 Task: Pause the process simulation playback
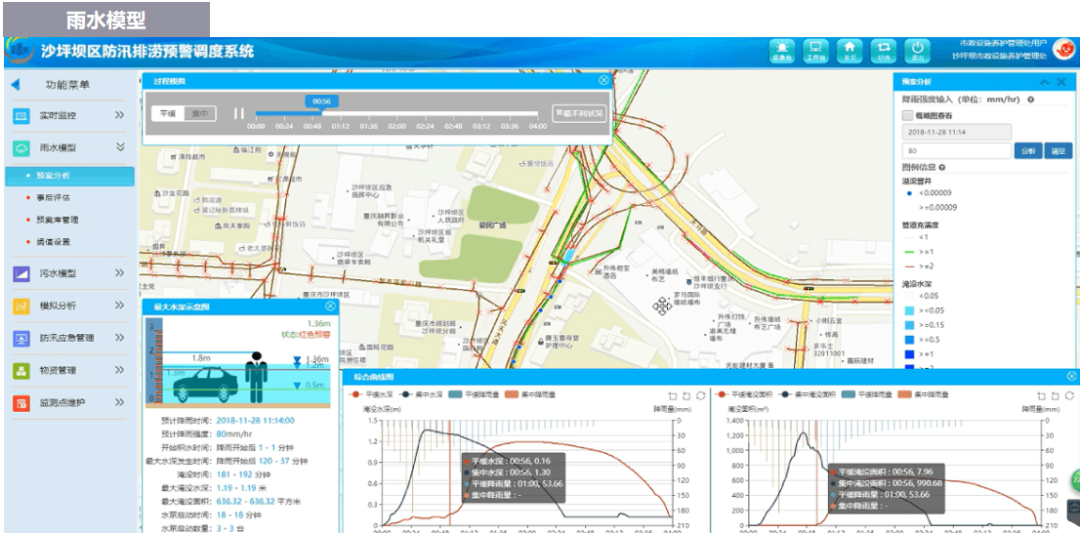pos(239,114)
